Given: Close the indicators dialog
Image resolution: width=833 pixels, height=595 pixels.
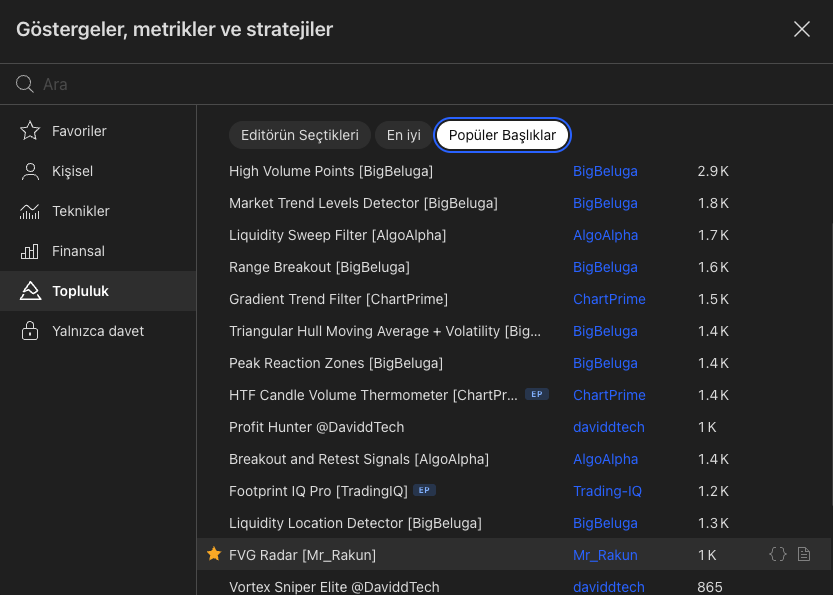Looking at the screenshot, I should [x=802, y=29].
